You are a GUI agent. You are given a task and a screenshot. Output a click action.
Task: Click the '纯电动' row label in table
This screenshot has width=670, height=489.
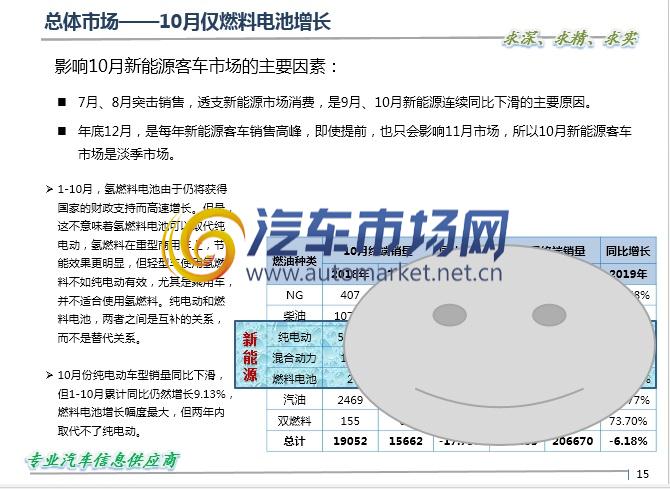coord(294,337)
